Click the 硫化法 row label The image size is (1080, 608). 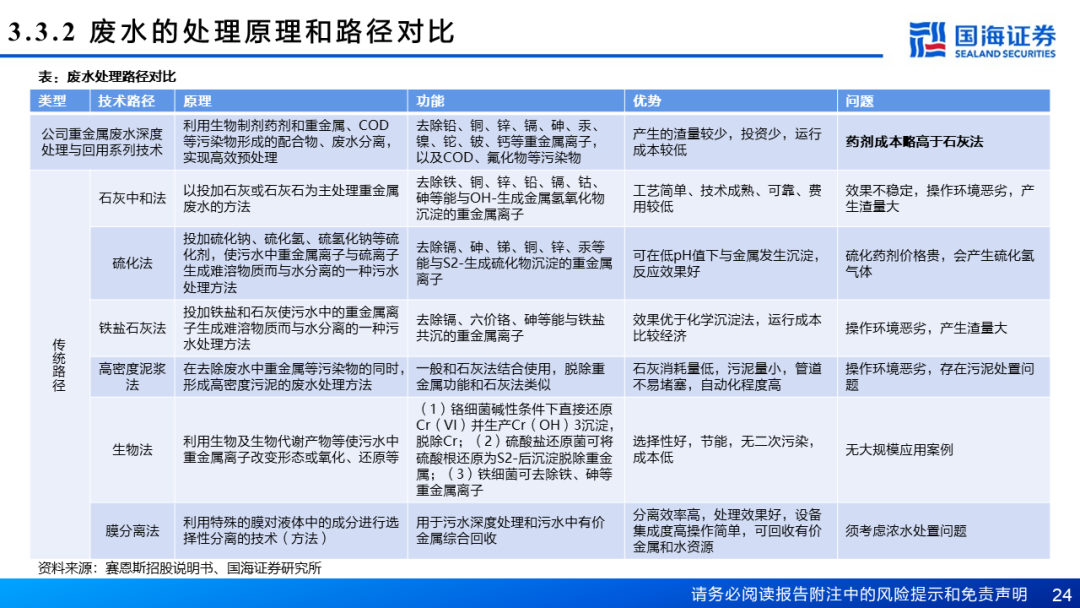coord(132,263)
